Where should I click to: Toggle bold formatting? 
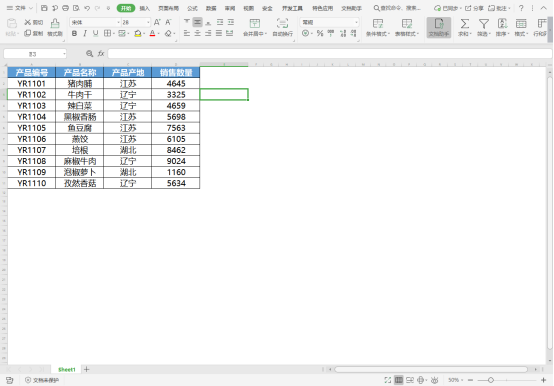tap(74, 33)
